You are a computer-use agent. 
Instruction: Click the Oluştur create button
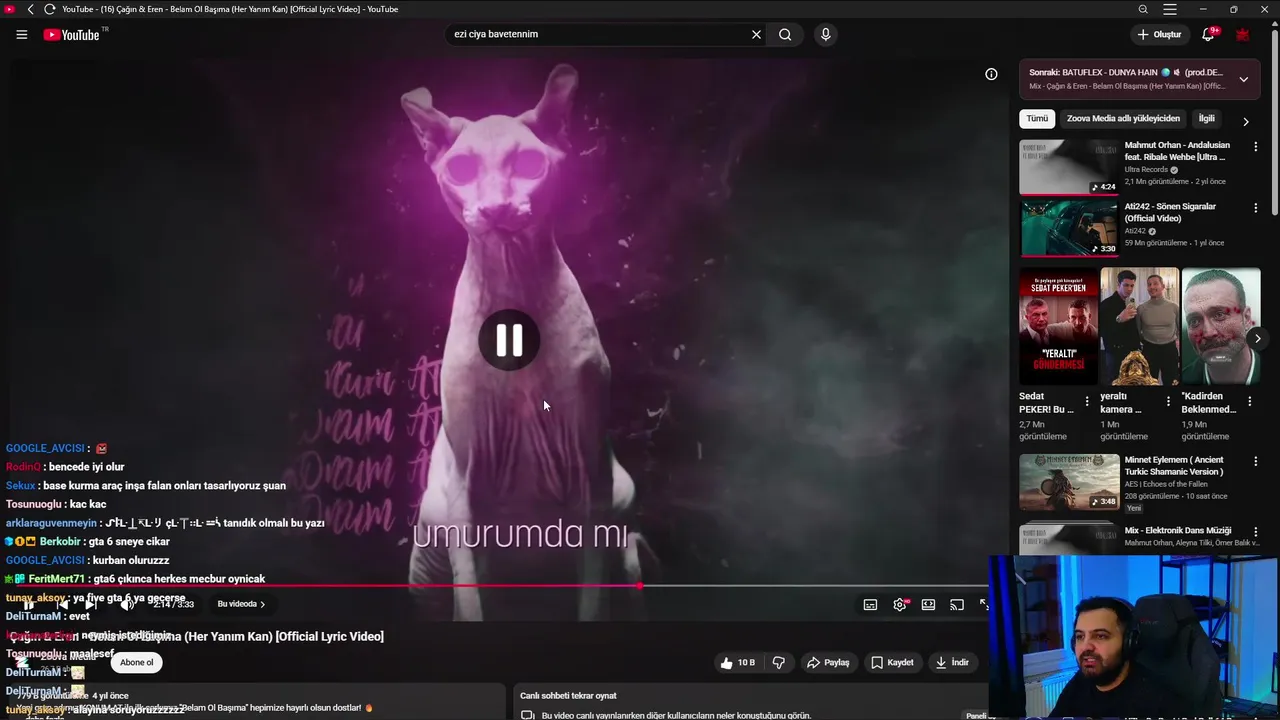pyautogui.click(x=1159, y=34)
